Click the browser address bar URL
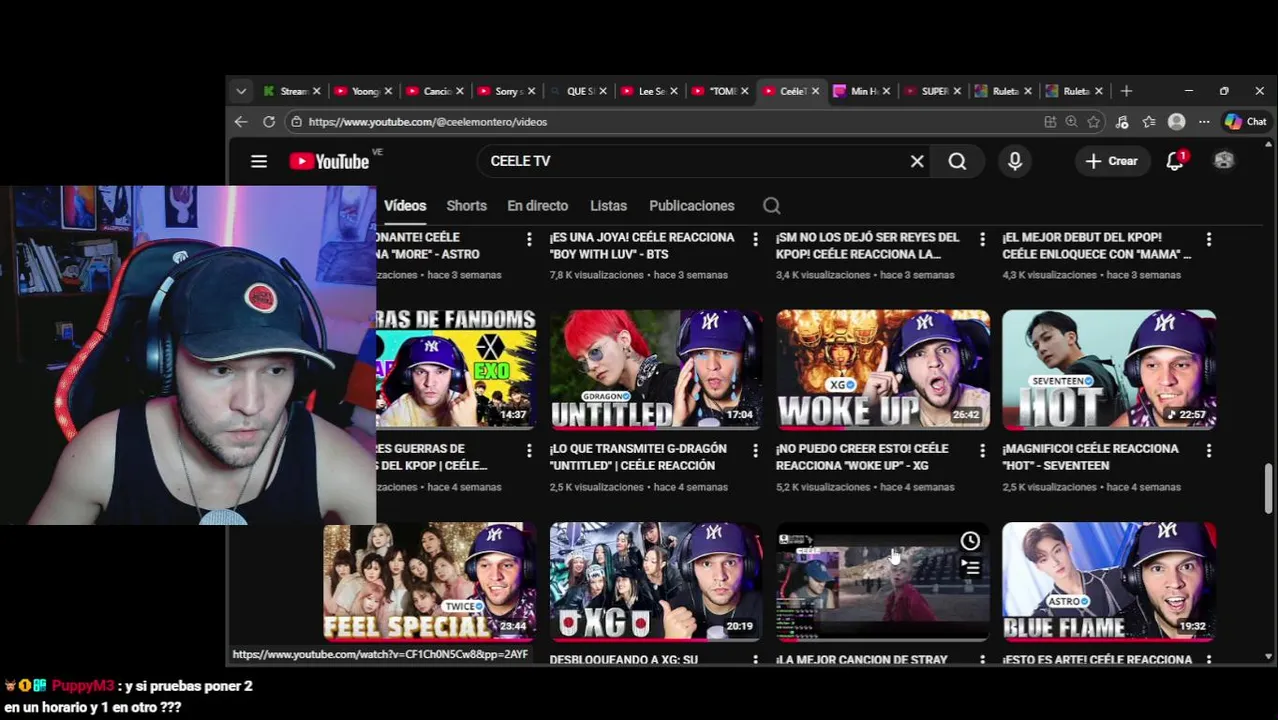1278x720 pixels. pyautogui.click(x=428, y=122)
